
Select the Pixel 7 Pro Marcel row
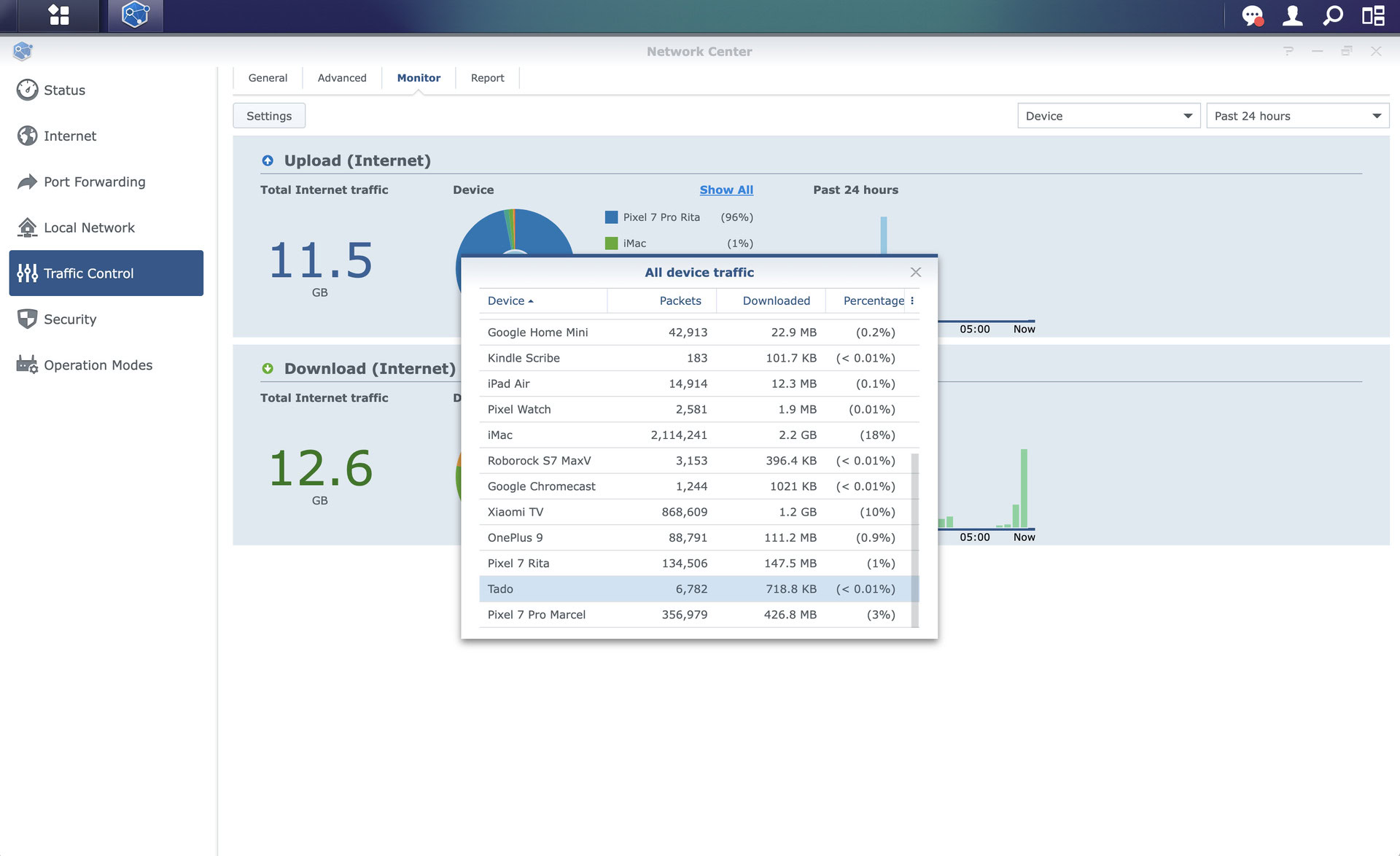(695, 615)
